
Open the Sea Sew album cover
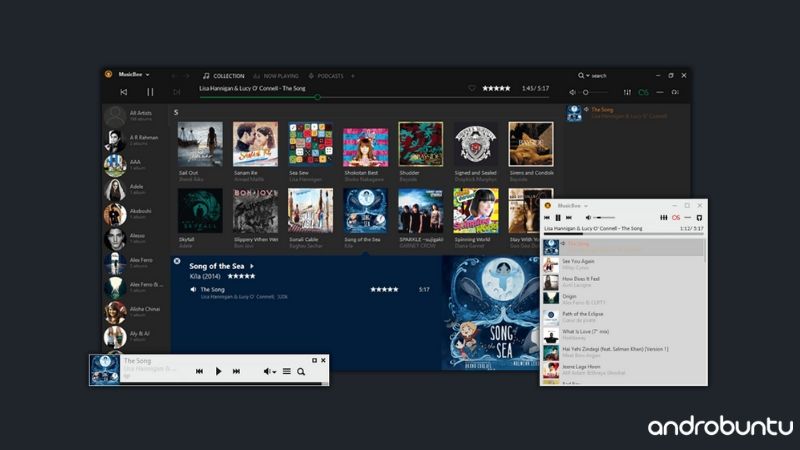pos(310,144)
